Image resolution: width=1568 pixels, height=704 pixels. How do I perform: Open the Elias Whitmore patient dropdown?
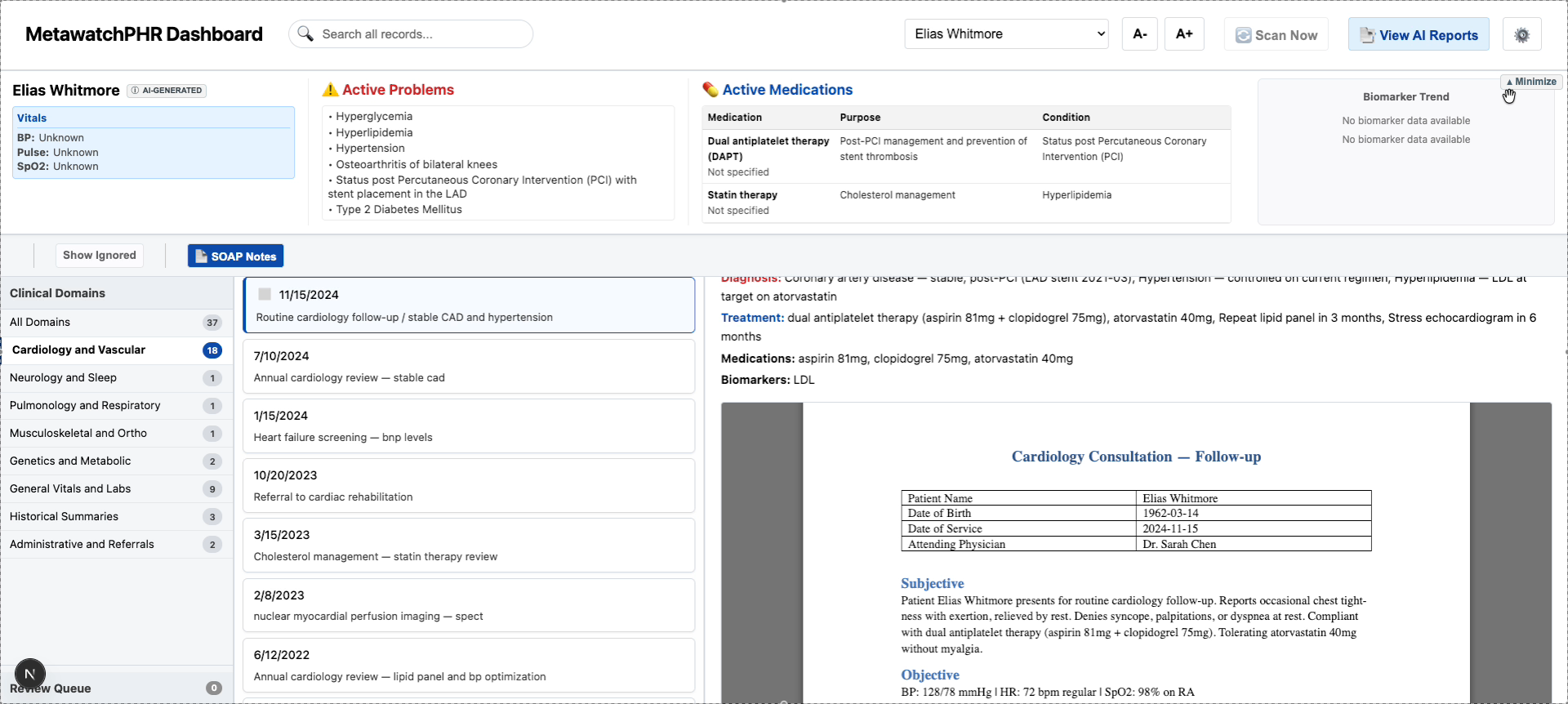1006,34
